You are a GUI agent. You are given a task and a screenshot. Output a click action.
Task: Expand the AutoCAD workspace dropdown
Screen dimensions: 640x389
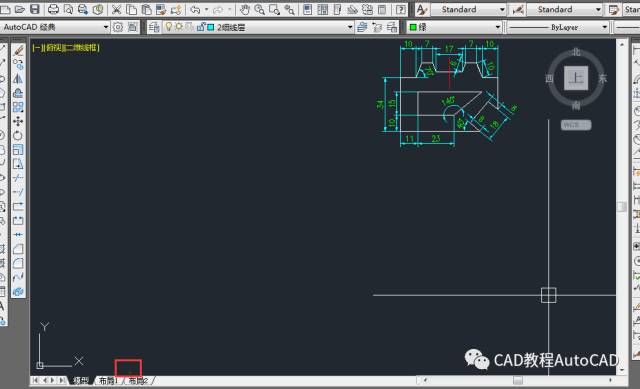[x=106, y=27]
